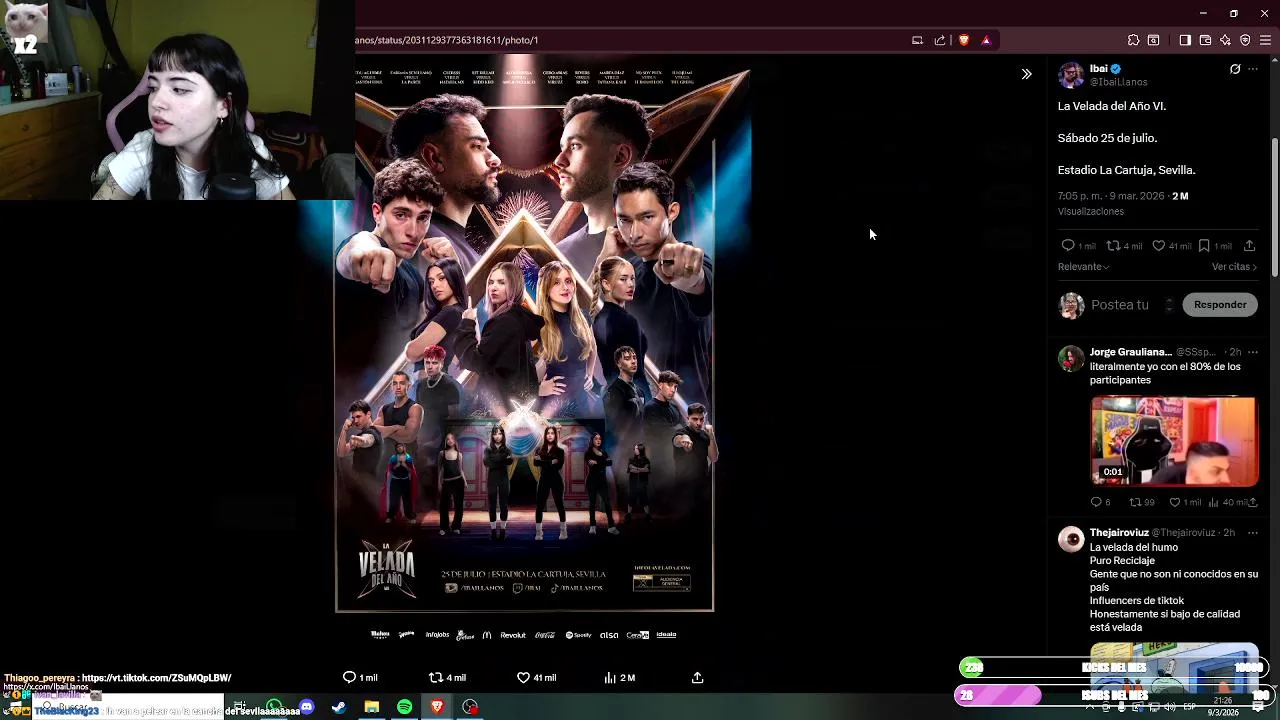Open Thejairoviuz profile name
This screenshot has height=720, width=1280.
[1119, 533]
